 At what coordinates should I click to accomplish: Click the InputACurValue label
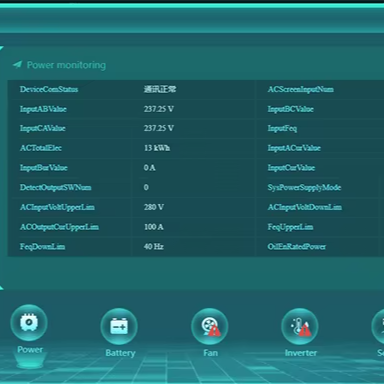[294, 148]
